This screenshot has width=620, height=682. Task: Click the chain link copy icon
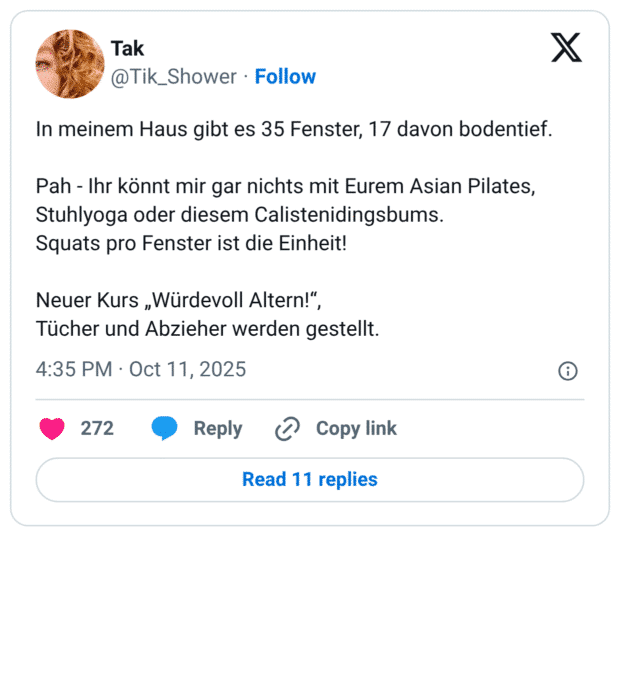(x=287, y=429)
